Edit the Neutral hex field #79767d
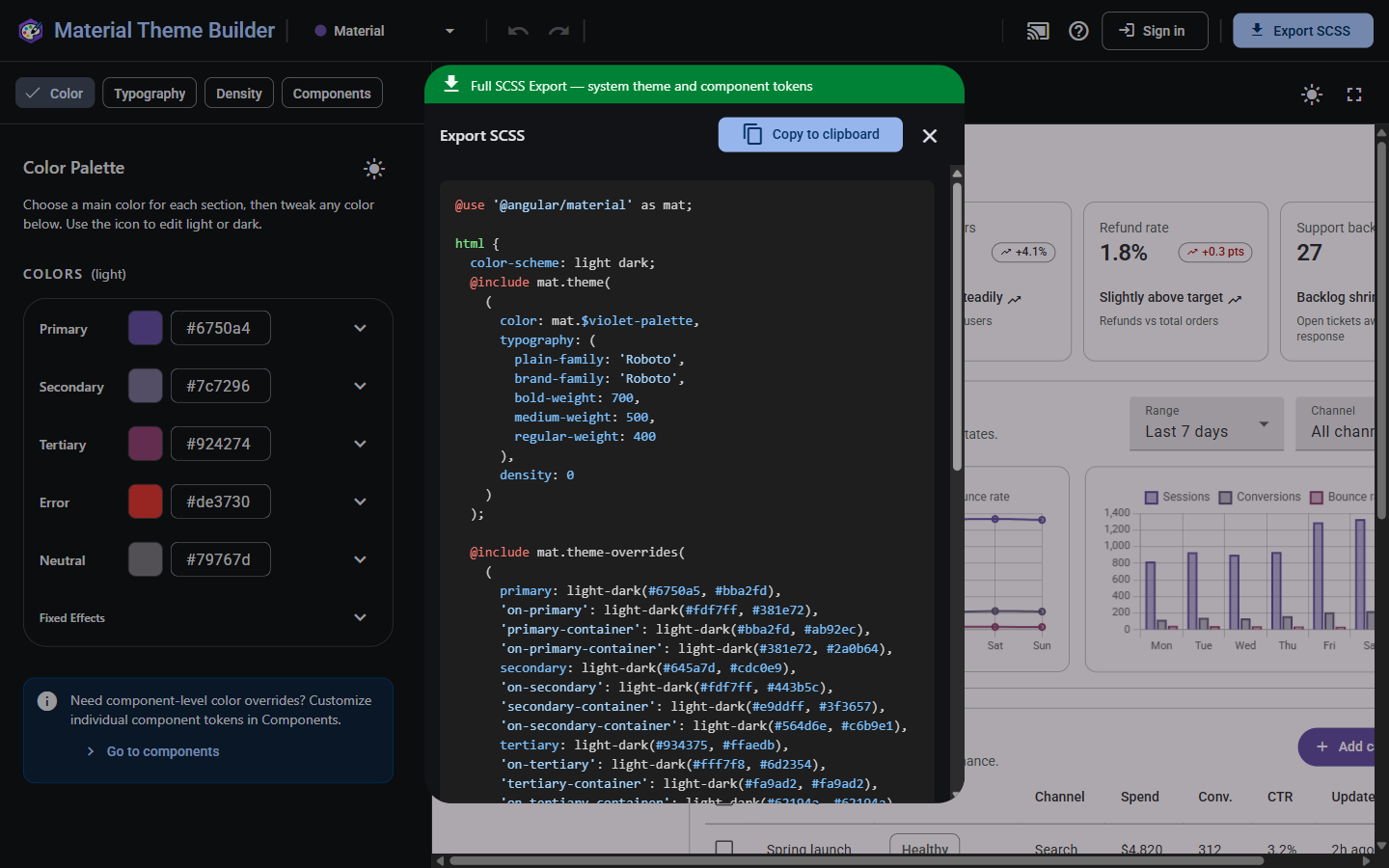 [x=221, y=559]
